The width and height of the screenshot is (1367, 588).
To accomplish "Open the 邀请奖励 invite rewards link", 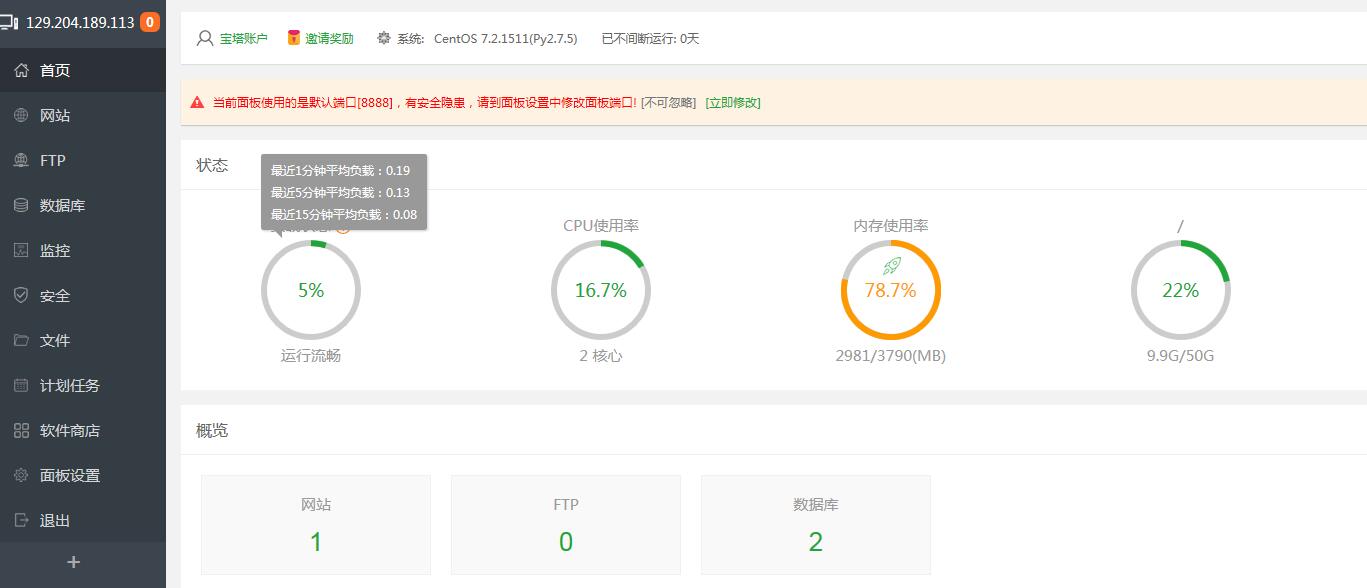I will tap(329, 39).
